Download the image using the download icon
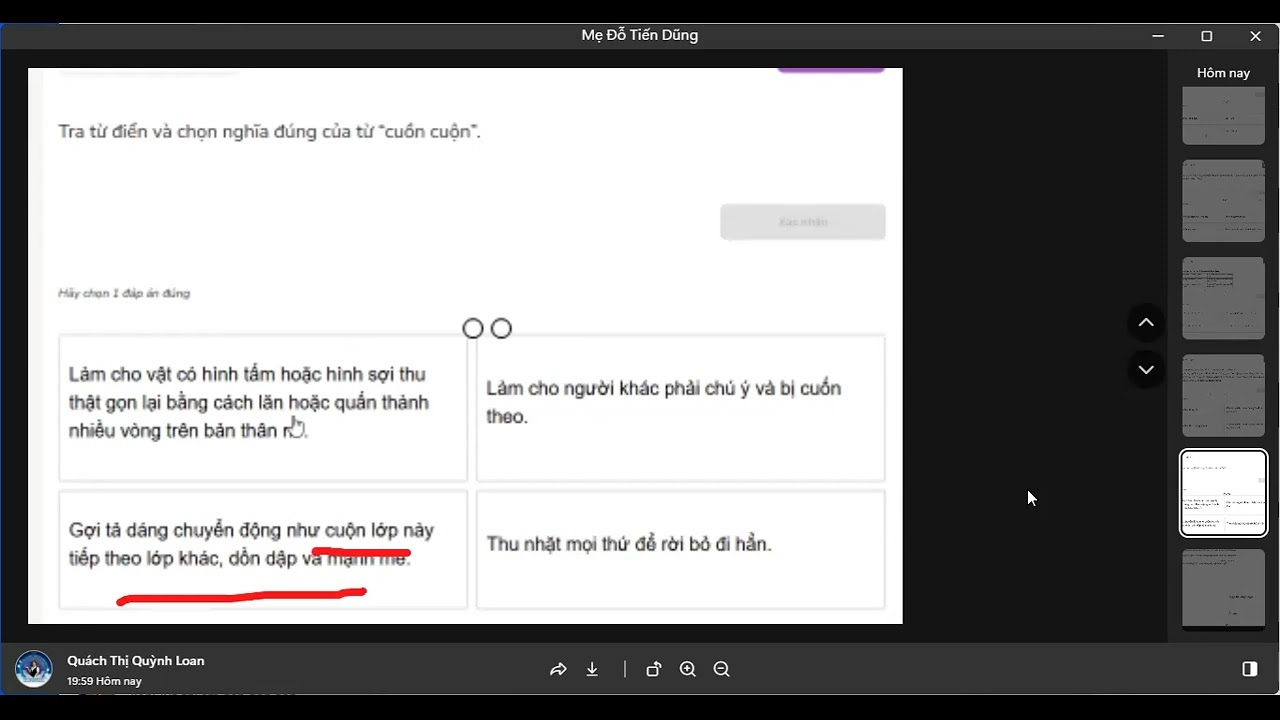 point(592,670)
